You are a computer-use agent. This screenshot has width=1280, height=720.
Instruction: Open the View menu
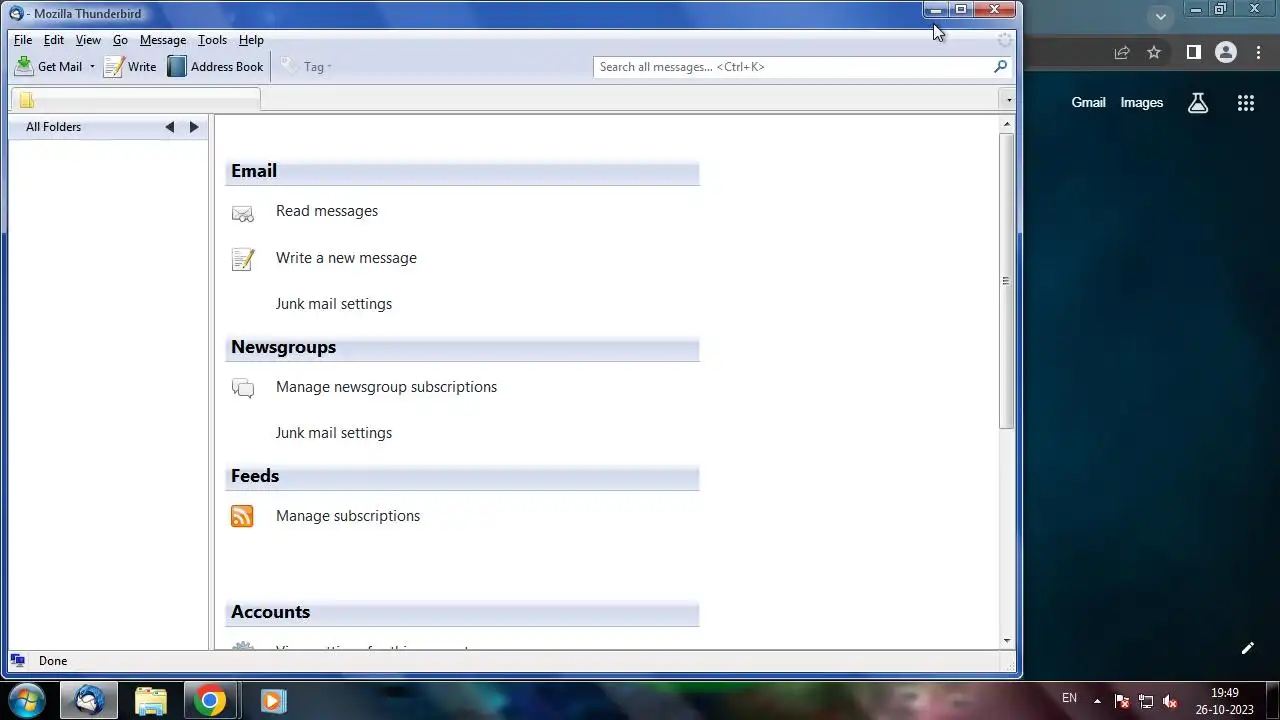tap(88, 40)
